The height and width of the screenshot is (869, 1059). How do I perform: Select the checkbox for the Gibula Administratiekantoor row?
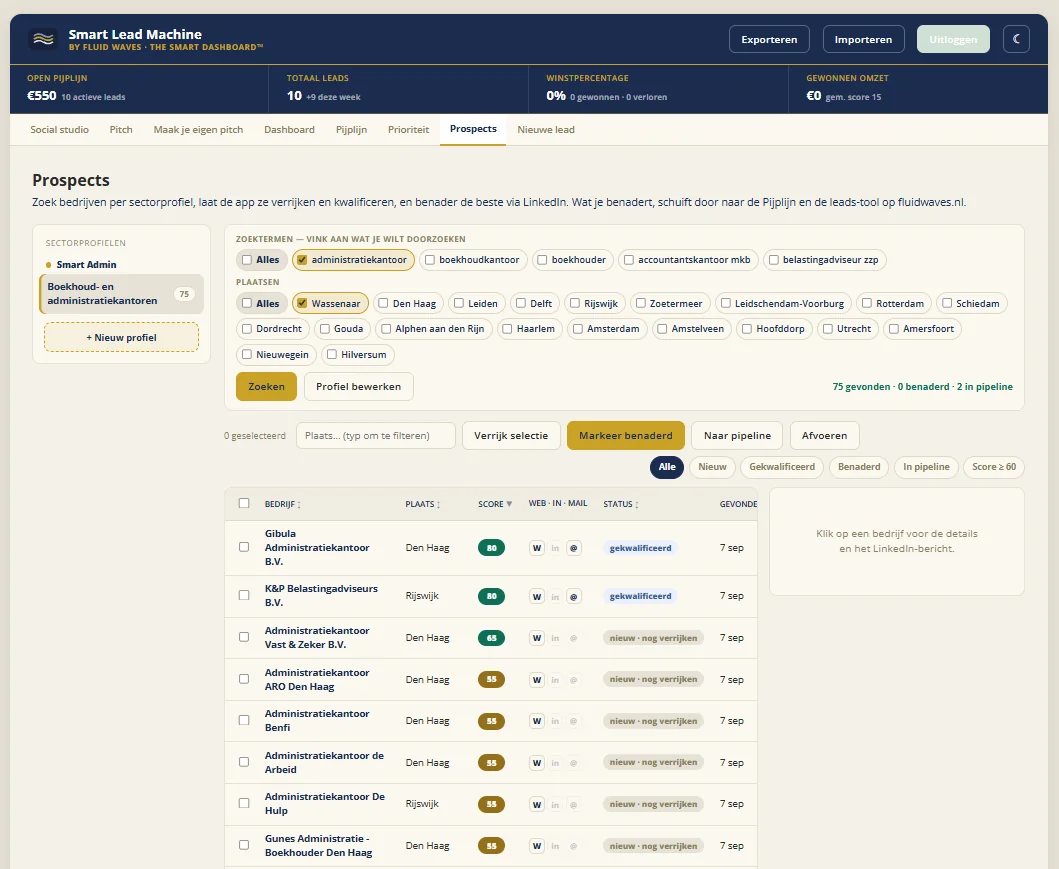[244, 547]
